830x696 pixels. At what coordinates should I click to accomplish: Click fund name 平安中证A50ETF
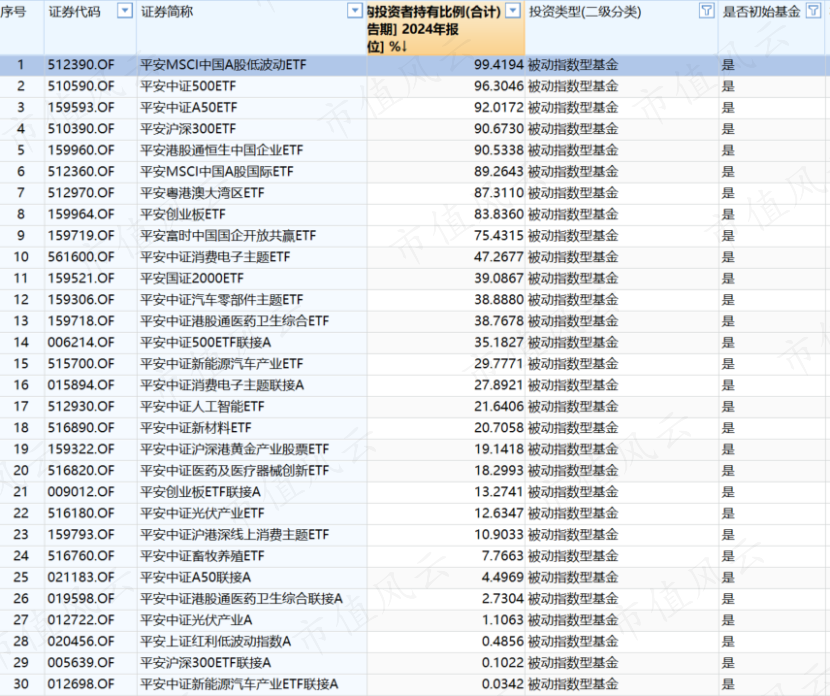(189, 107)
